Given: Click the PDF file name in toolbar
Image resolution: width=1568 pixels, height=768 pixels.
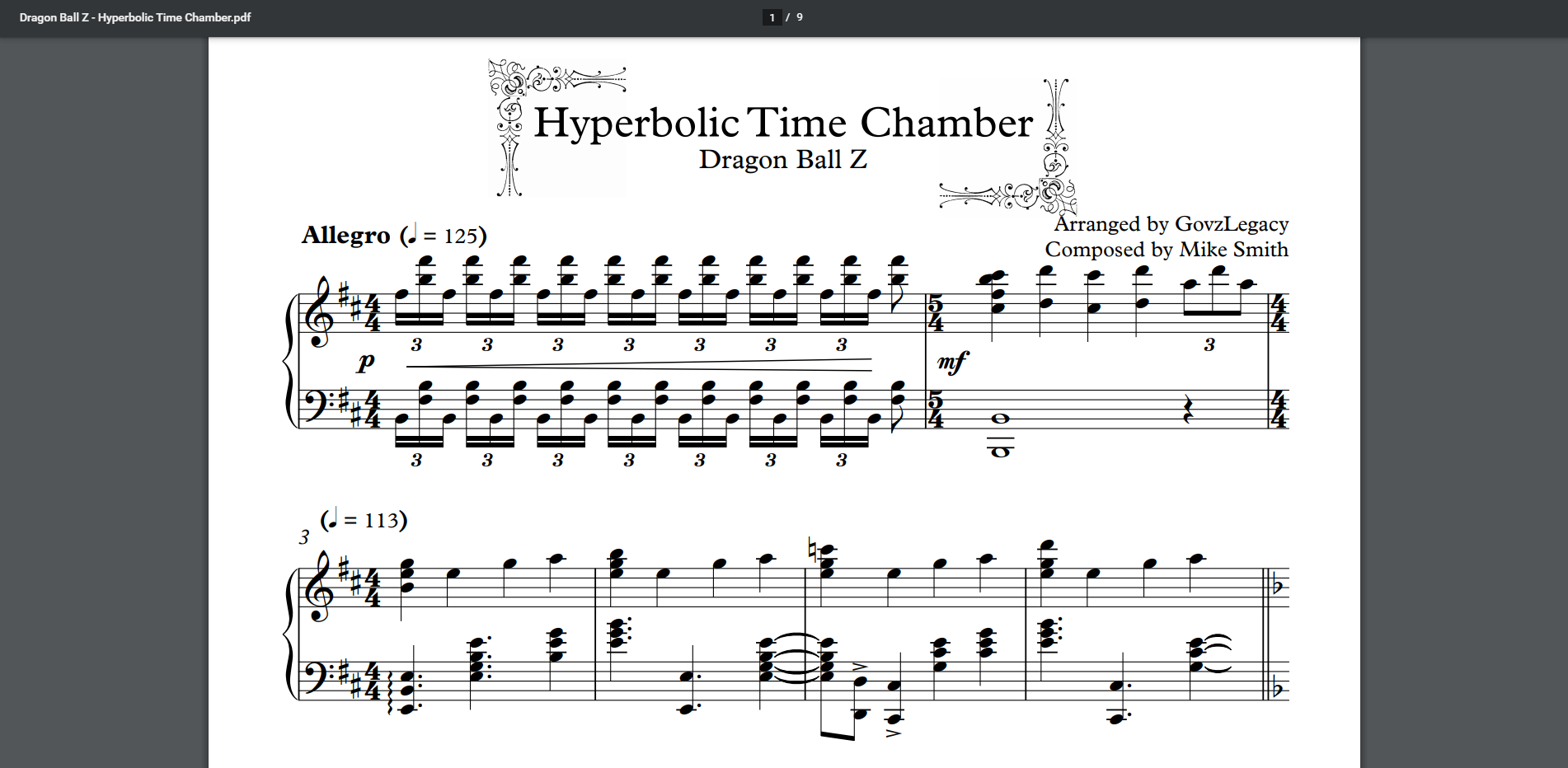Looking at the screenshot, I should [x=135, y=17].
